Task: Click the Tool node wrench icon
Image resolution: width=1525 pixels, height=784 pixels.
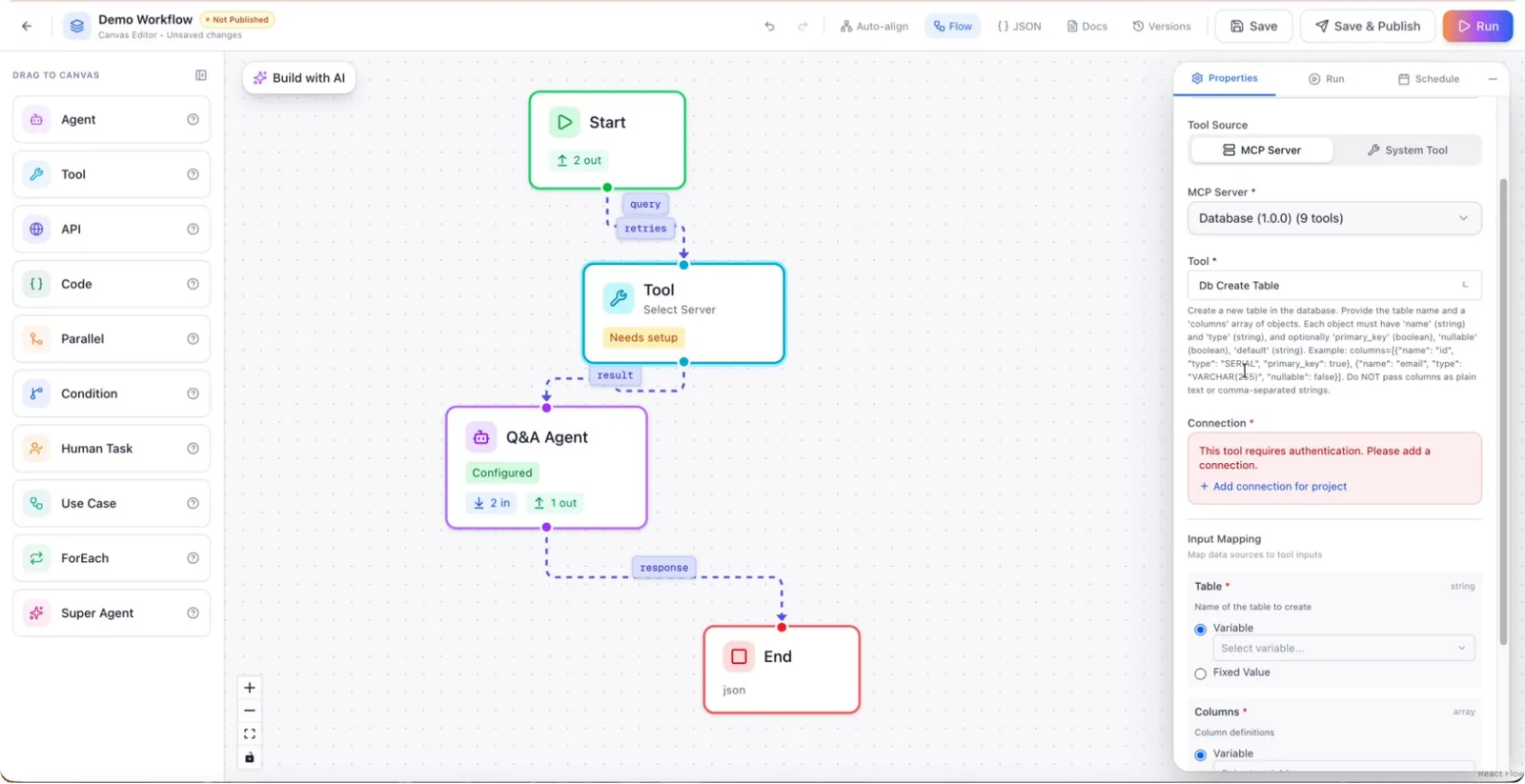Action: 618,298
